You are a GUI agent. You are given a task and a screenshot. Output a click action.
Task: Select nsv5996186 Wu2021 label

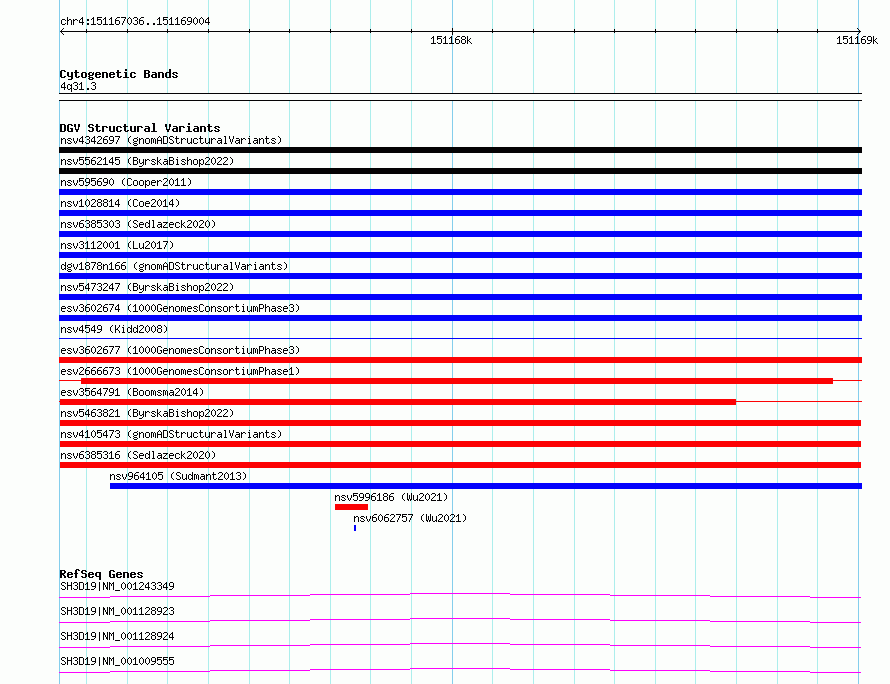391,497
